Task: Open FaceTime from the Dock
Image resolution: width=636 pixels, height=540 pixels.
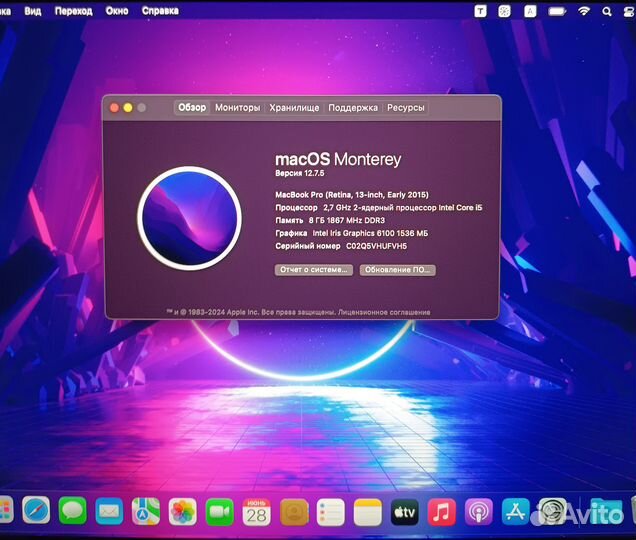Action: [219, 512]
